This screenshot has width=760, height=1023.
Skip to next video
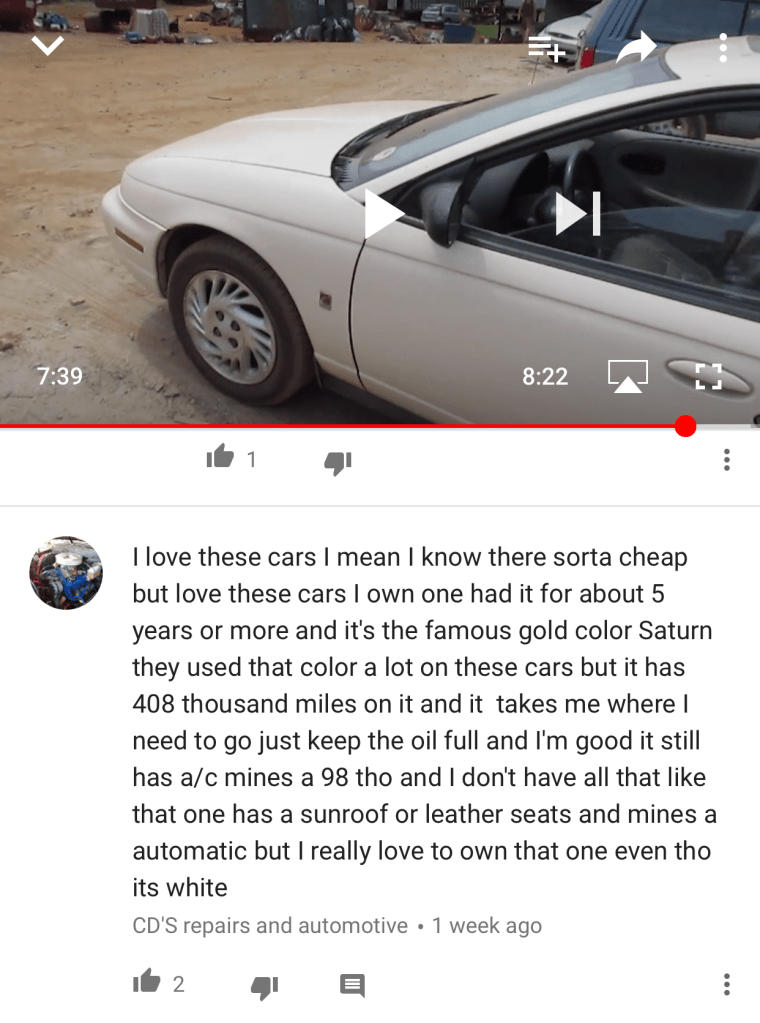(577, 213)
